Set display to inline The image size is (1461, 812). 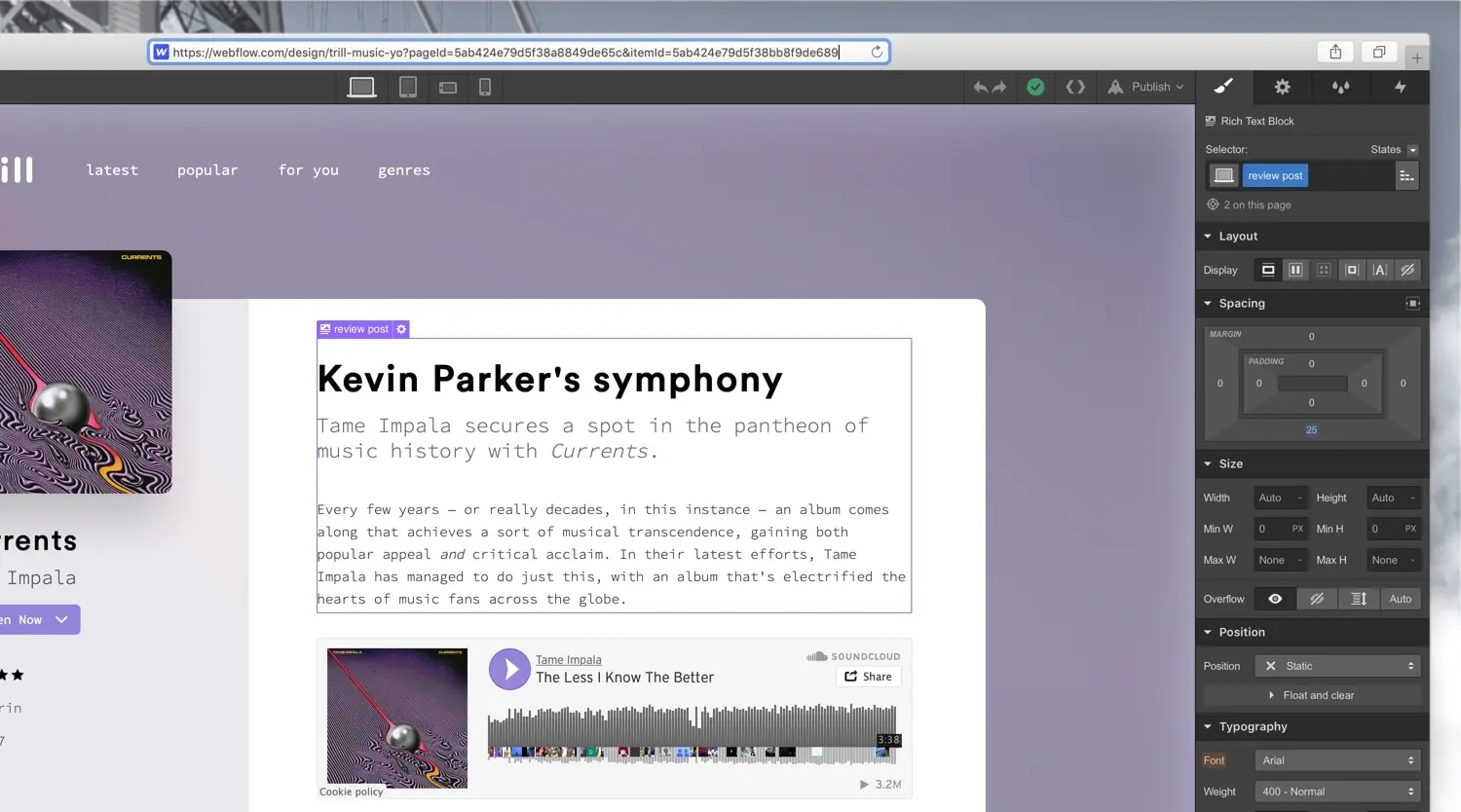pyautogui.click(x=1379, y=270)
